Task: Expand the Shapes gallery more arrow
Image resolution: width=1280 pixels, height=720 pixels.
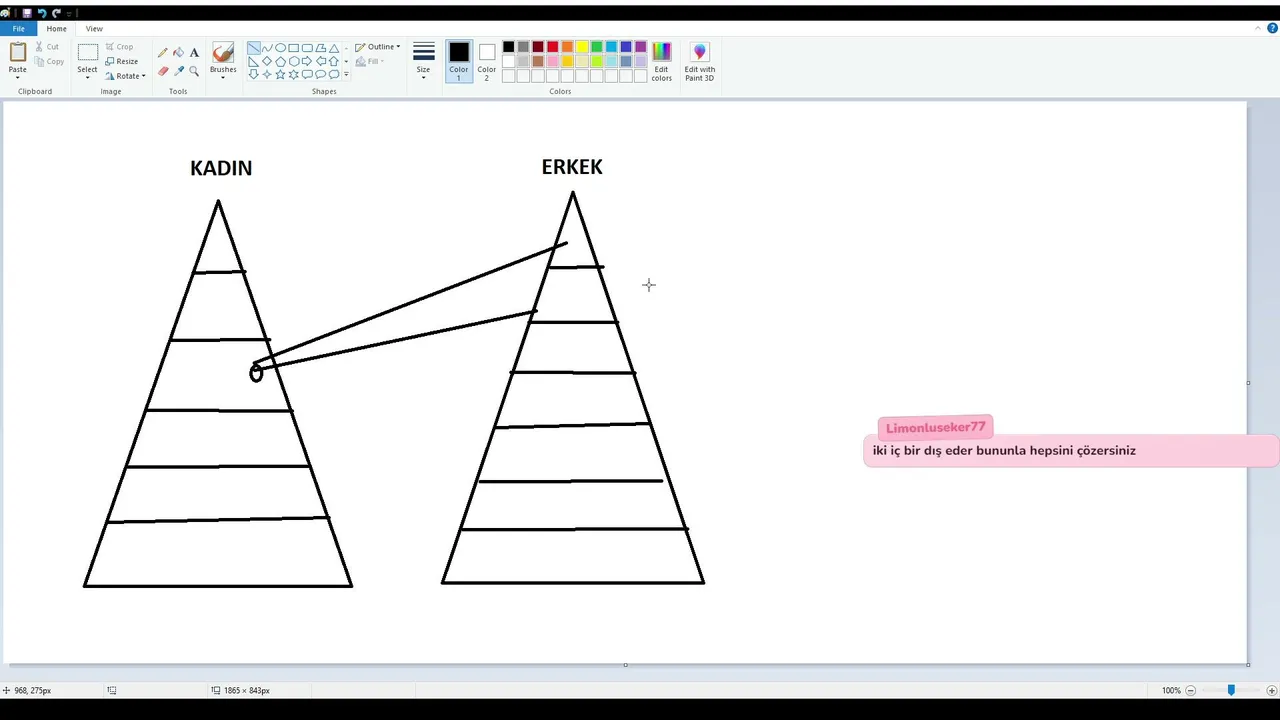Action: [347, 74]
